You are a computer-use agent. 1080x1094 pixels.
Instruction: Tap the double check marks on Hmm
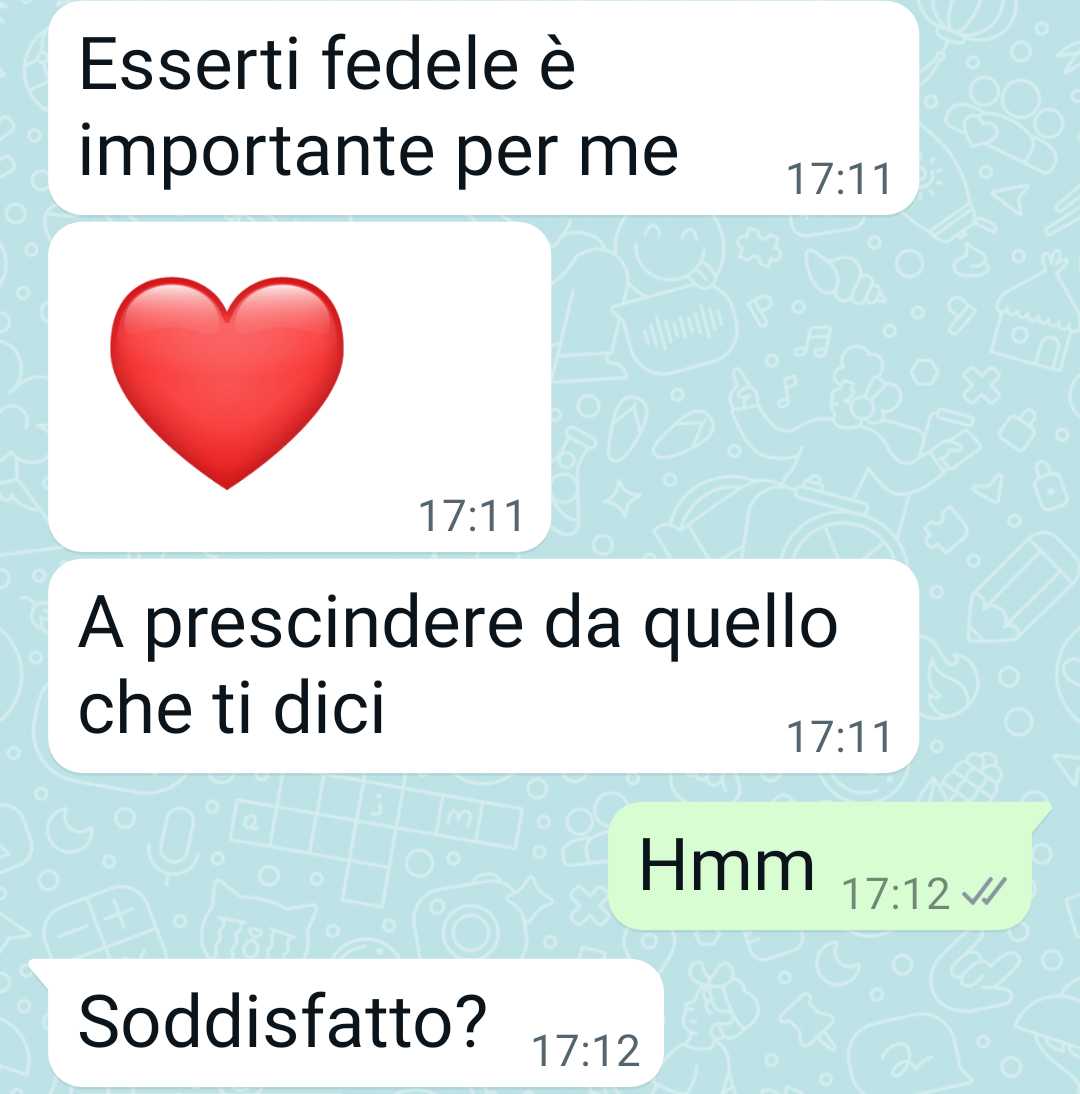[984, 892]
